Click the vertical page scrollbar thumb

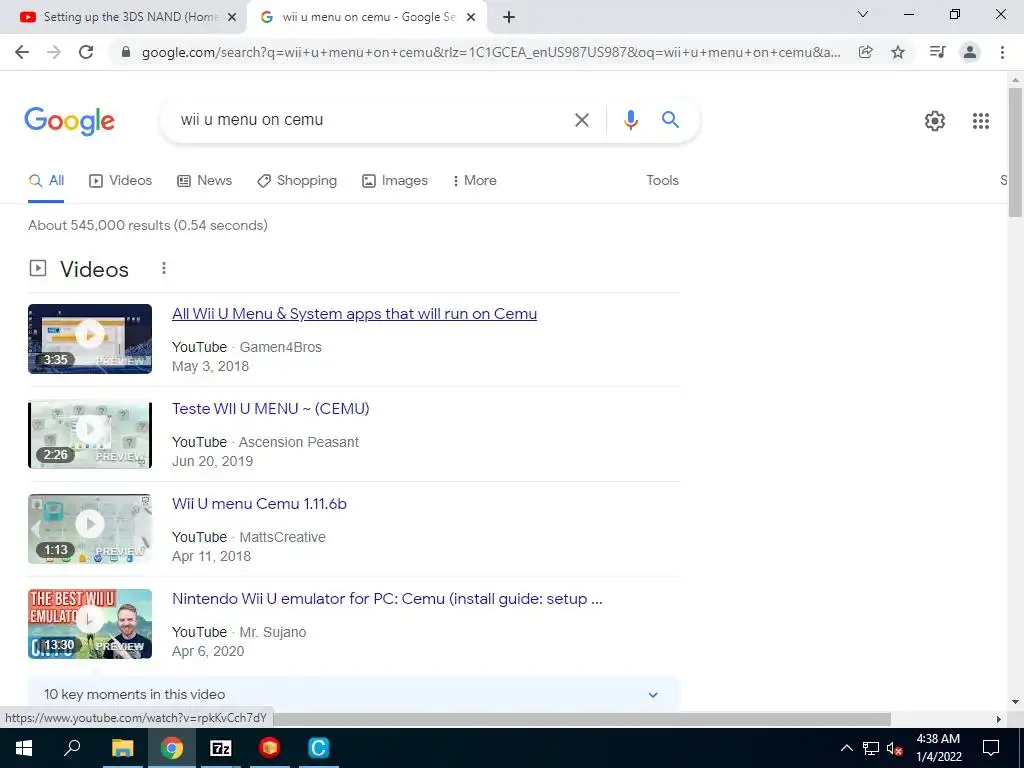(1015, 152)
